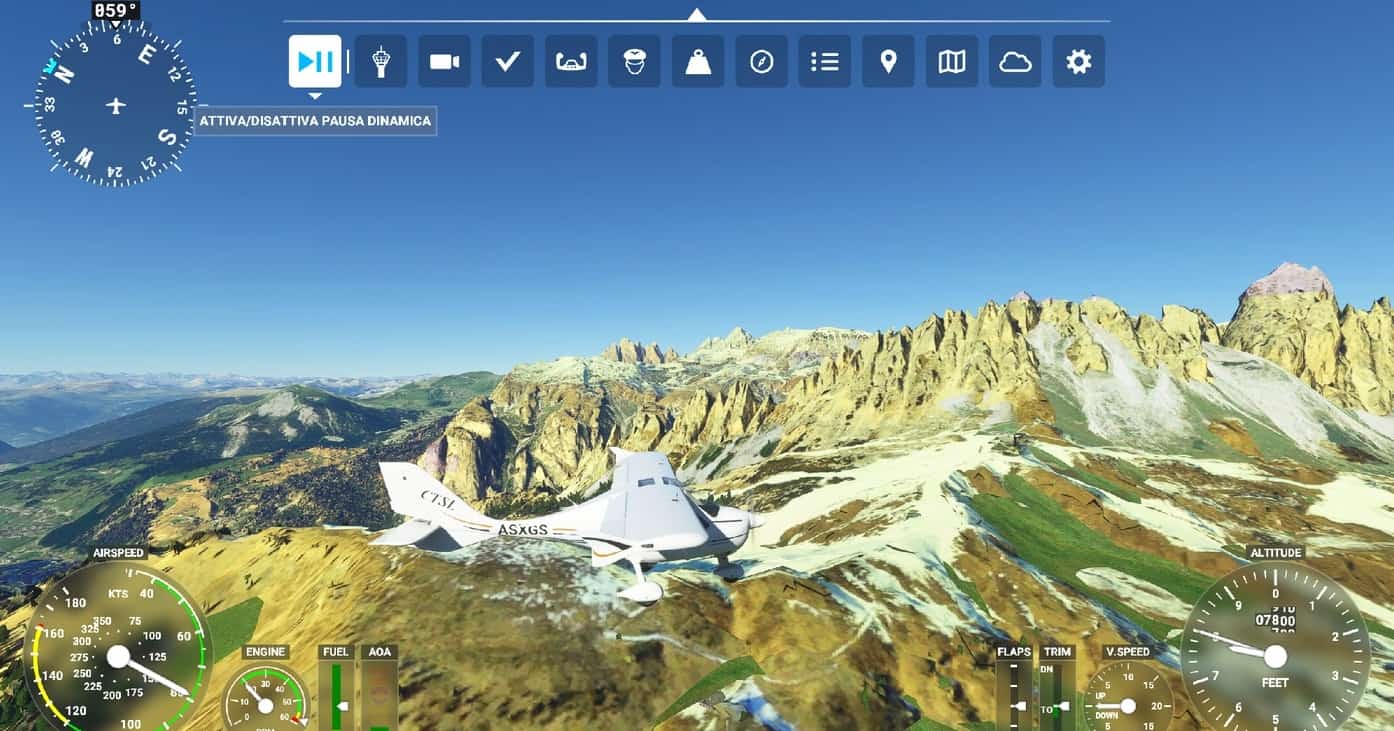Open the camera view options

(444, 61)
